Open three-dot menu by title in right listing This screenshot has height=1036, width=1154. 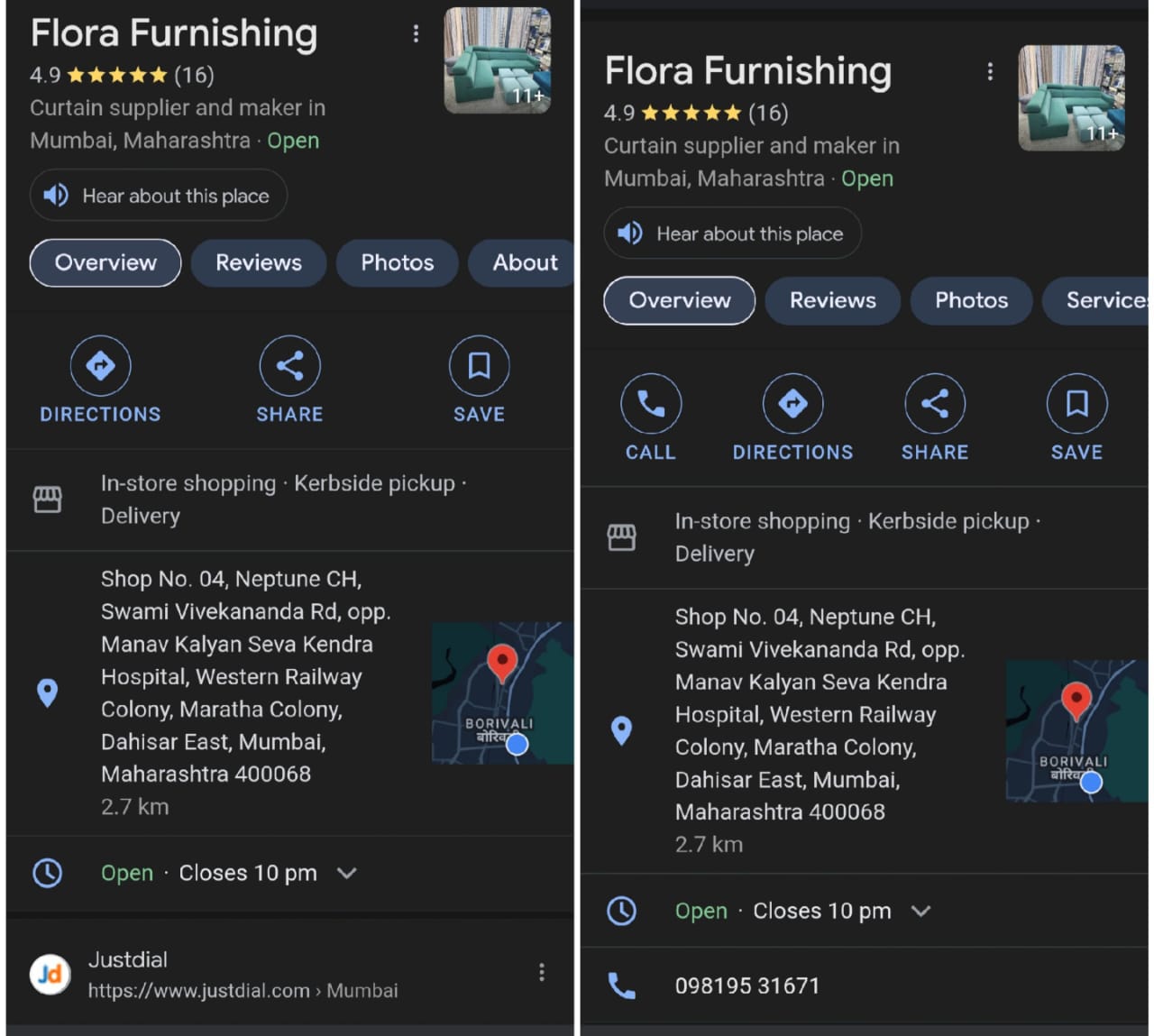[990, 72]
